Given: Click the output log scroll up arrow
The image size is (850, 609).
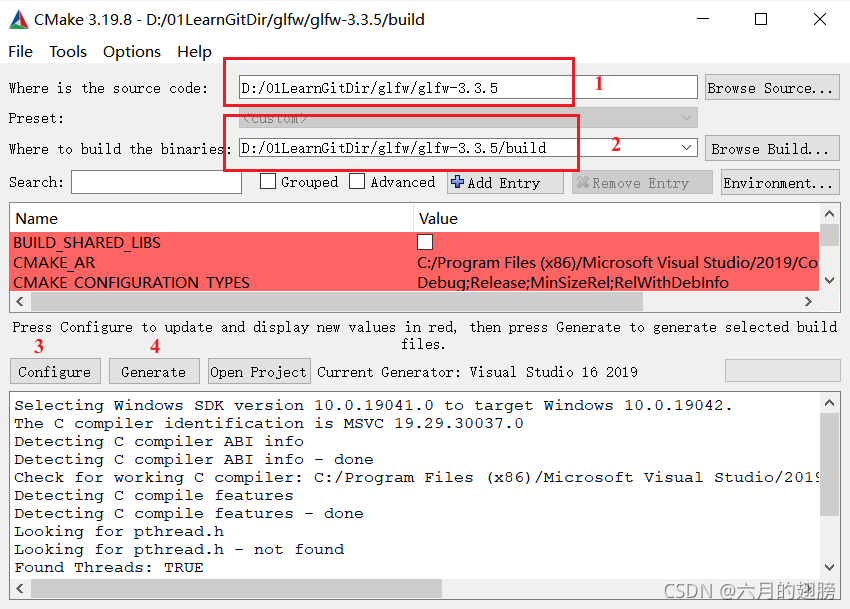Looking at the screenshot, I should (829, 402).
